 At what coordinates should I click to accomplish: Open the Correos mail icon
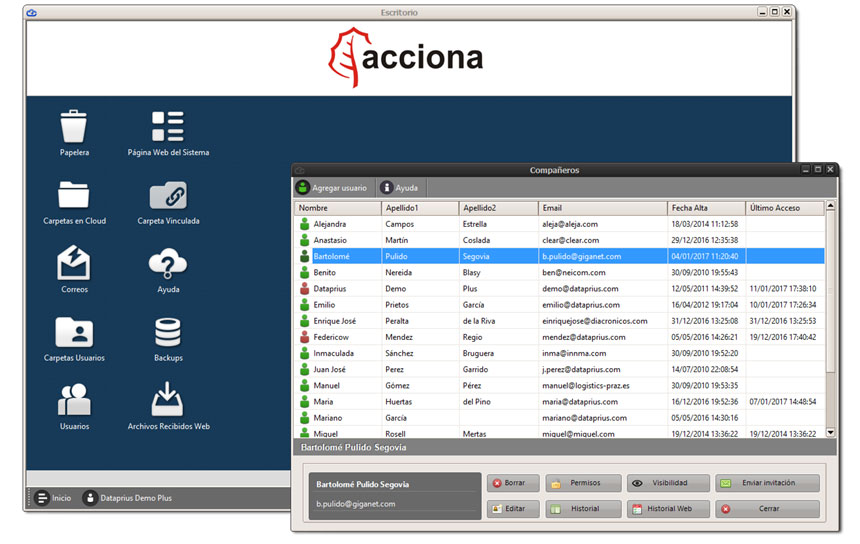(x=73, y=263)
